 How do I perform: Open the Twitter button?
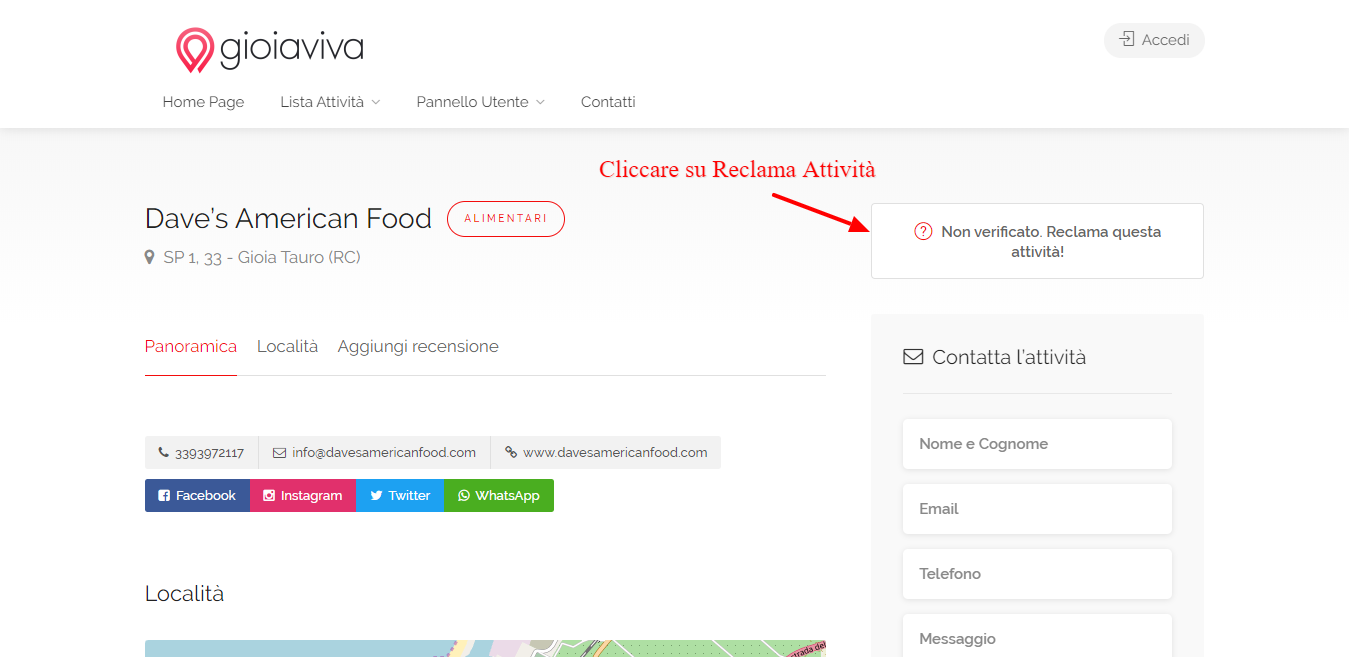click(x=400, y=496)
